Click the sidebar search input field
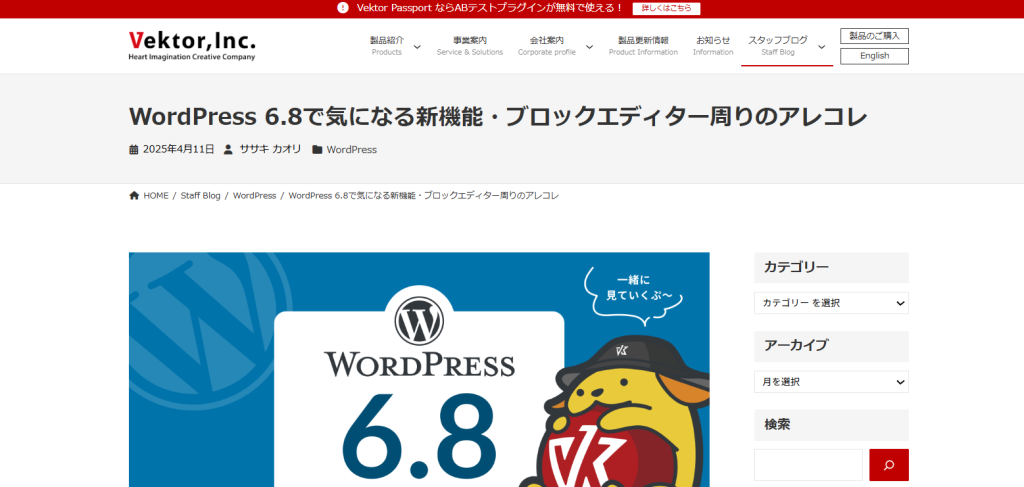The width and height of the screenshot is (1024, 487). [808, 465]
